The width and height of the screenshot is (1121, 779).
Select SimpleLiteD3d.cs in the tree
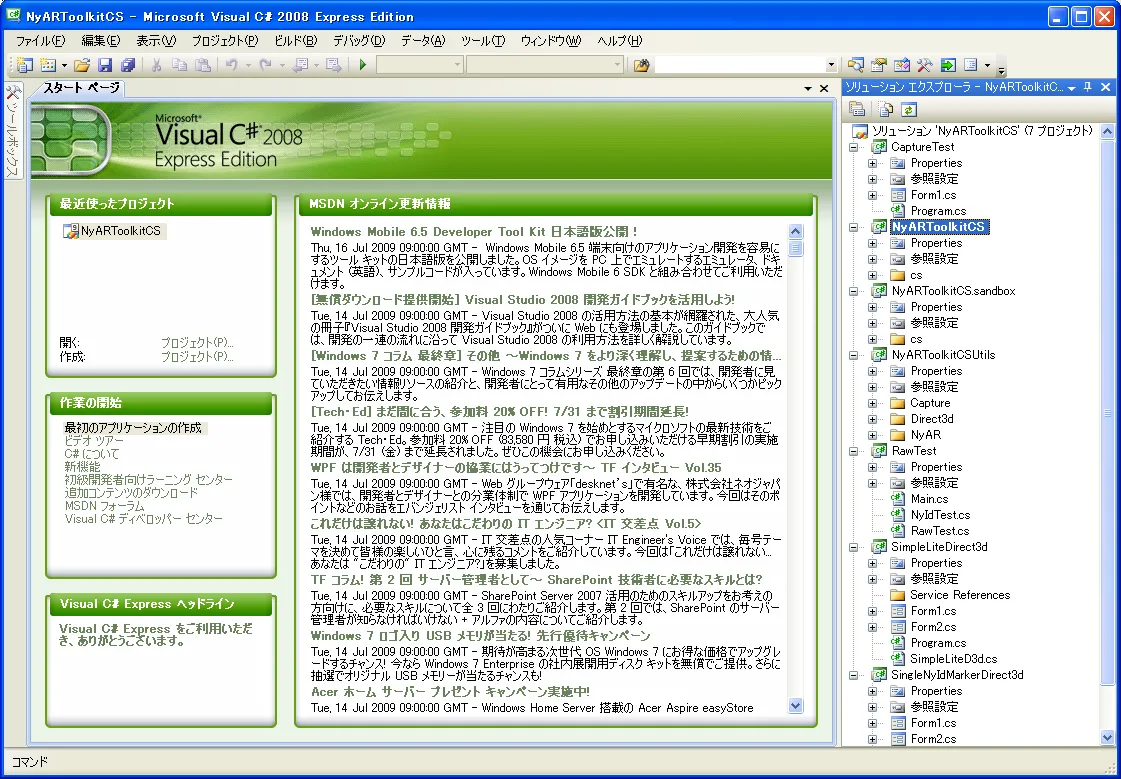tap(953, 659)
